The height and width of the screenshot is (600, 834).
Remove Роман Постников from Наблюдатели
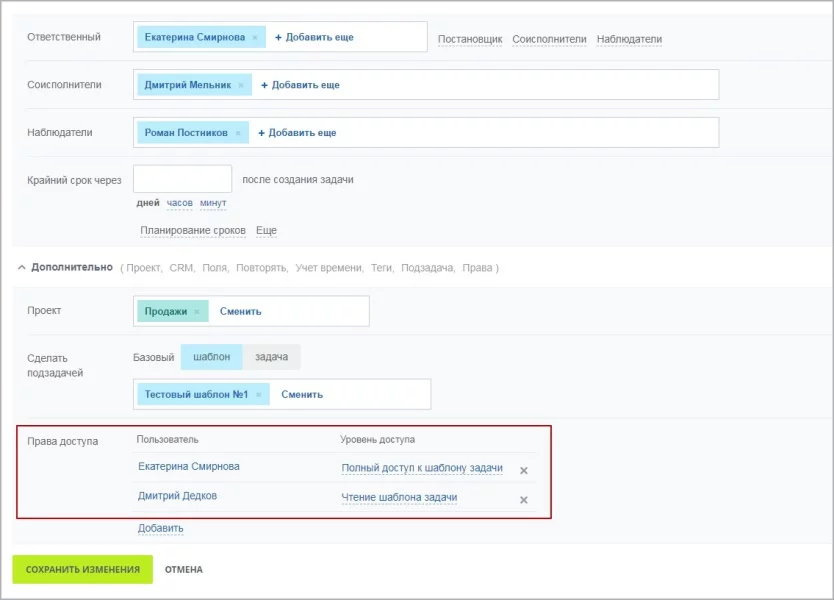tap(238, 133)
